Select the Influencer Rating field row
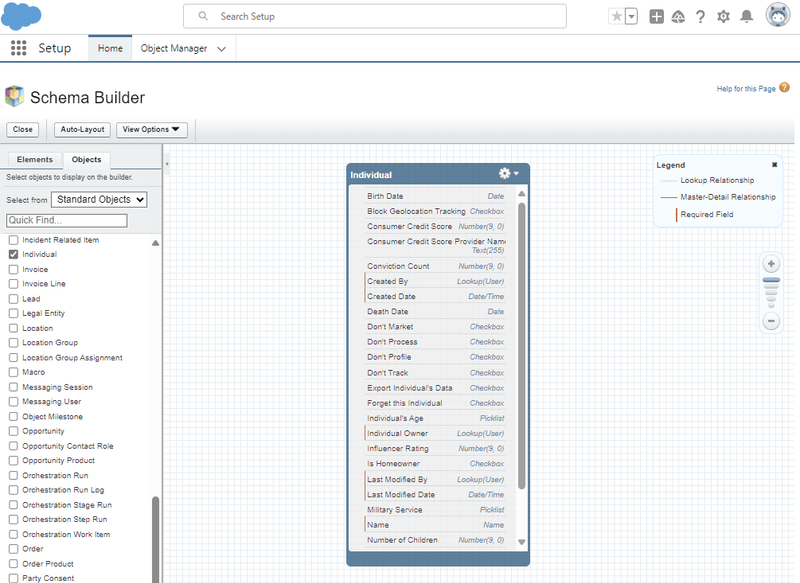 tap(435, 448)
